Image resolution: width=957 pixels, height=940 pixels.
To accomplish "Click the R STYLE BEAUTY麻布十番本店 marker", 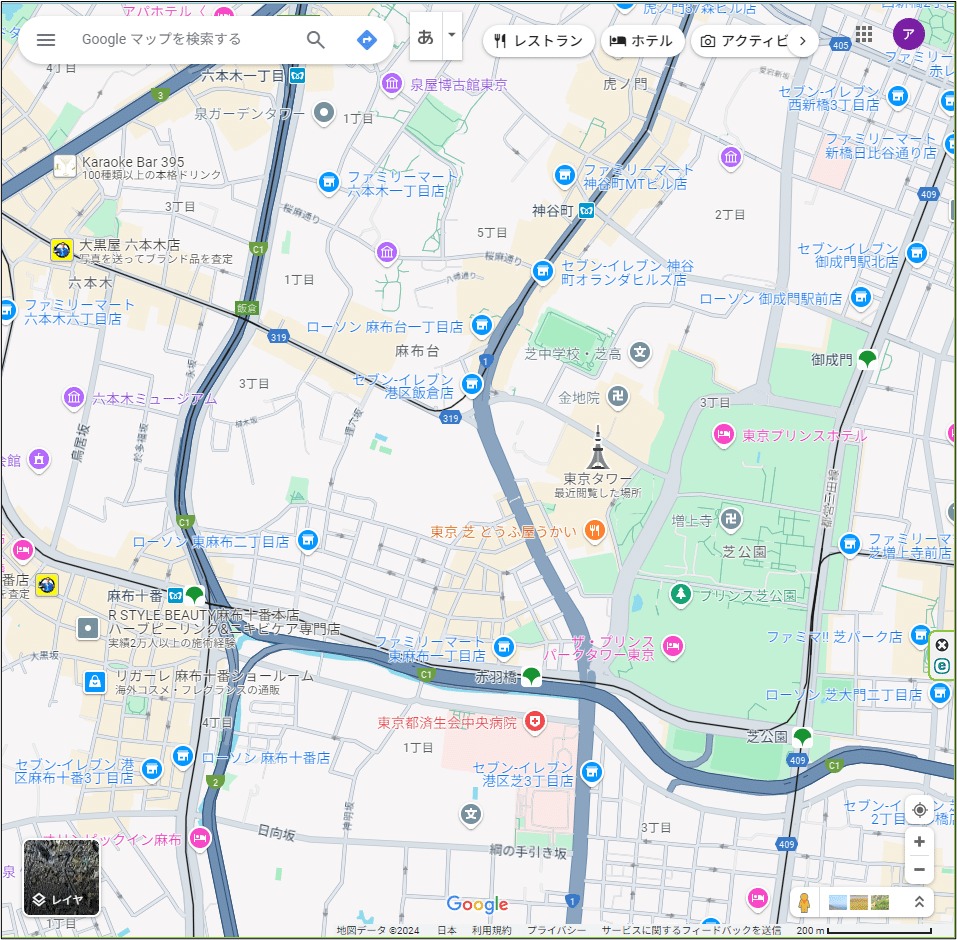I will pyautogui.click(x=88, y=628).
